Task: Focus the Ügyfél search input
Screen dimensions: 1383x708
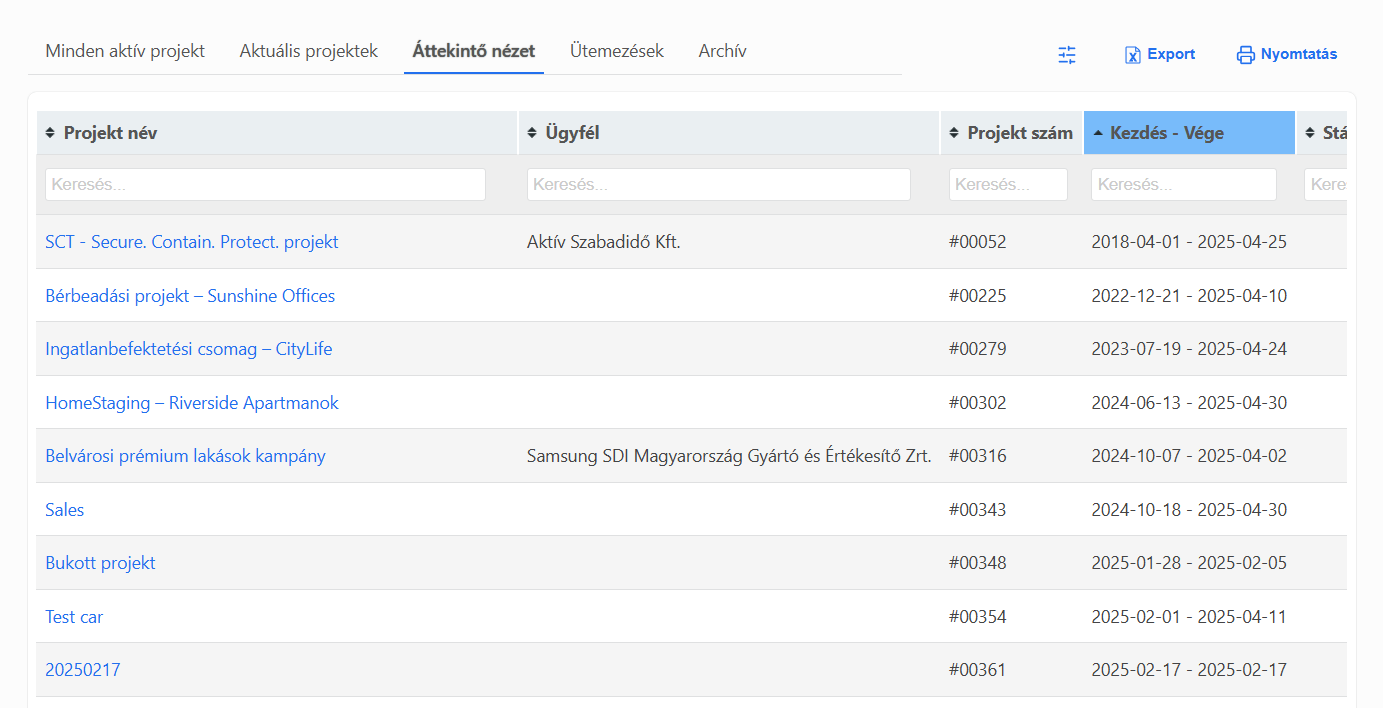Action: tap(718, 185)
